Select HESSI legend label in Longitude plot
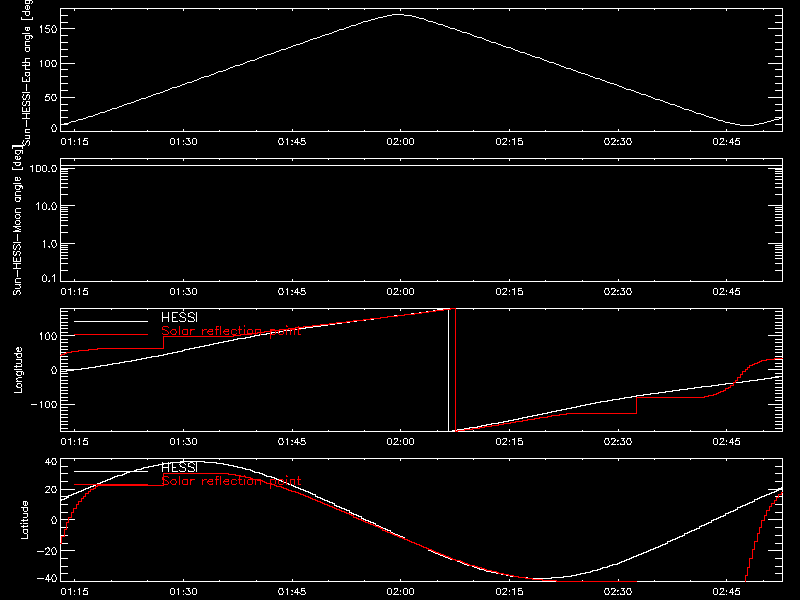This screenshot has height=600, width=800. point(179,317)
